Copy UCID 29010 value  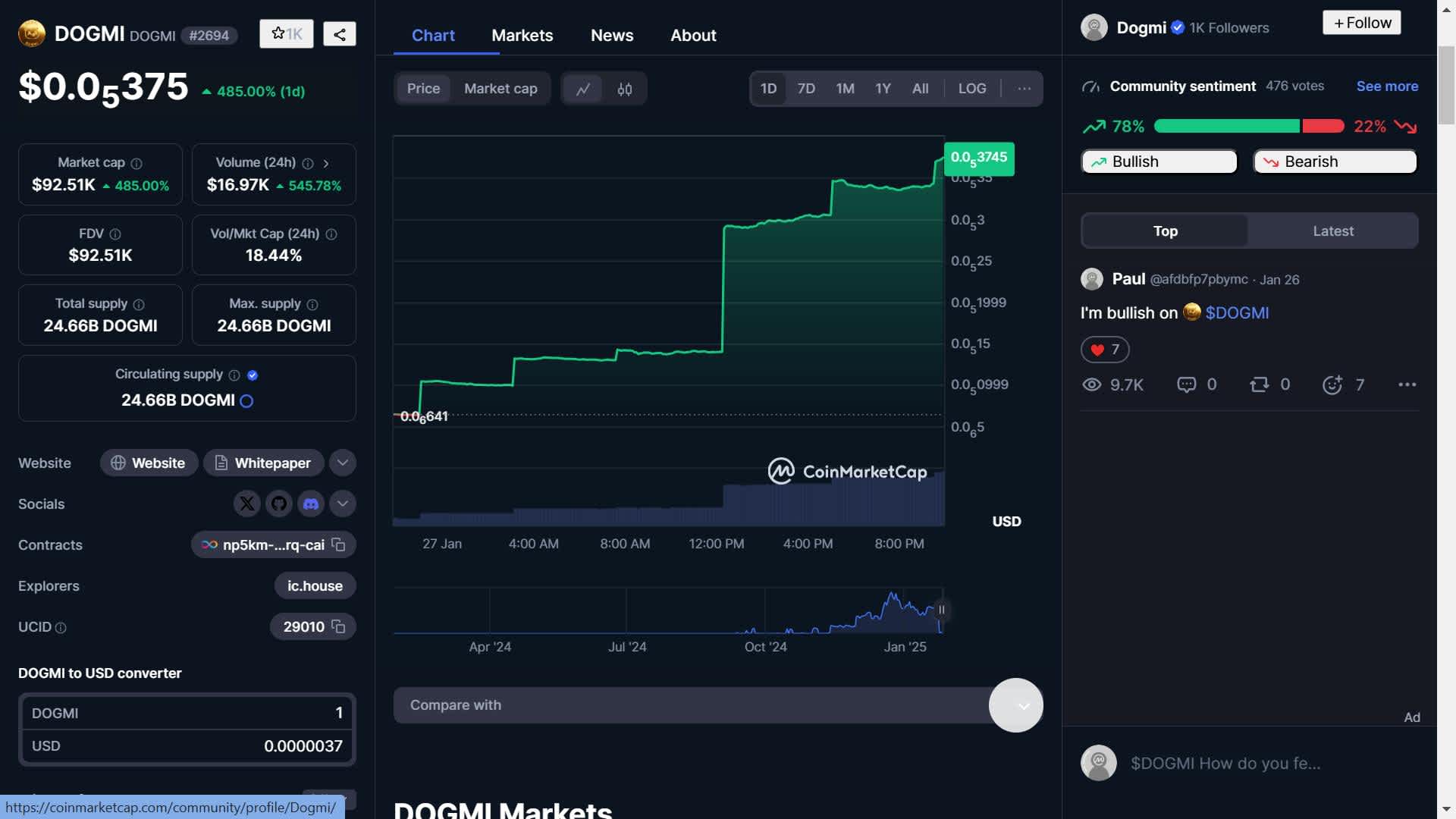[338, 626]
